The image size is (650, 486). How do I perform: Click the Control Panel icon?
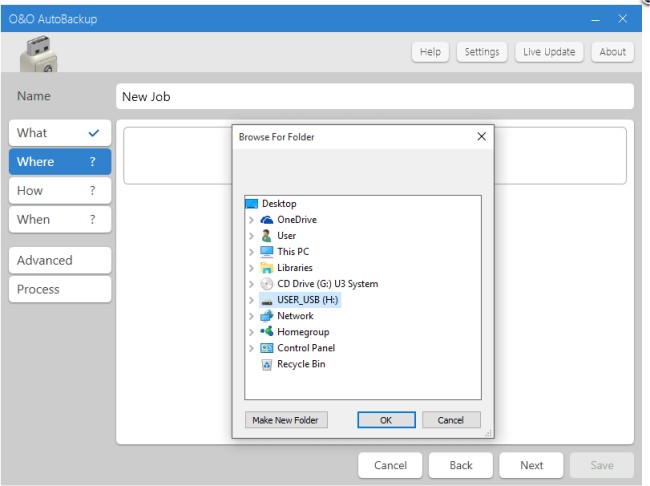267,348
